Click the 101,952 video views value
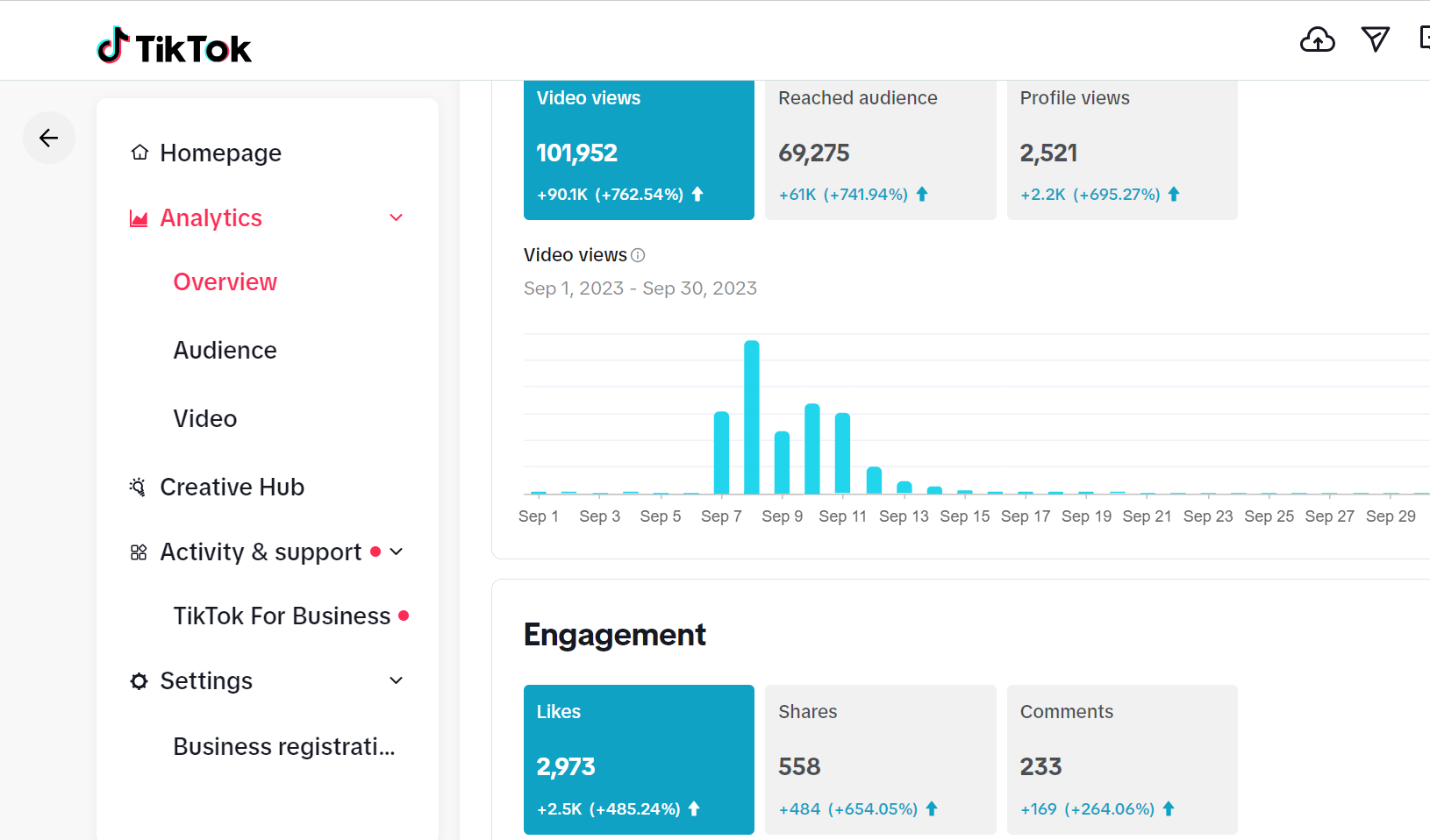 click(577, 153)
